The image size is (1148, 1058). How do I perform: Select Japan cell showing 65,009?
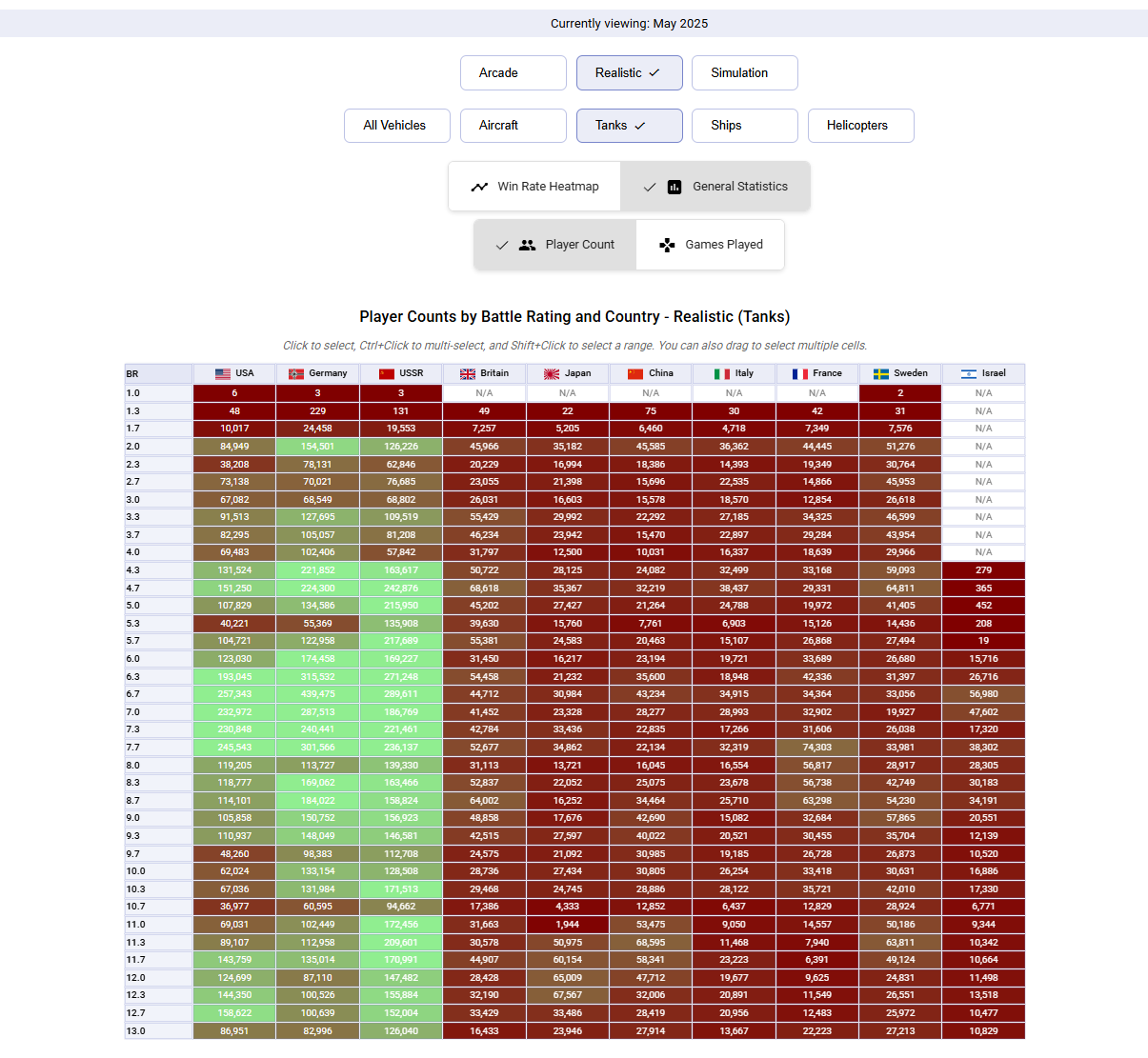coord(568,978)
